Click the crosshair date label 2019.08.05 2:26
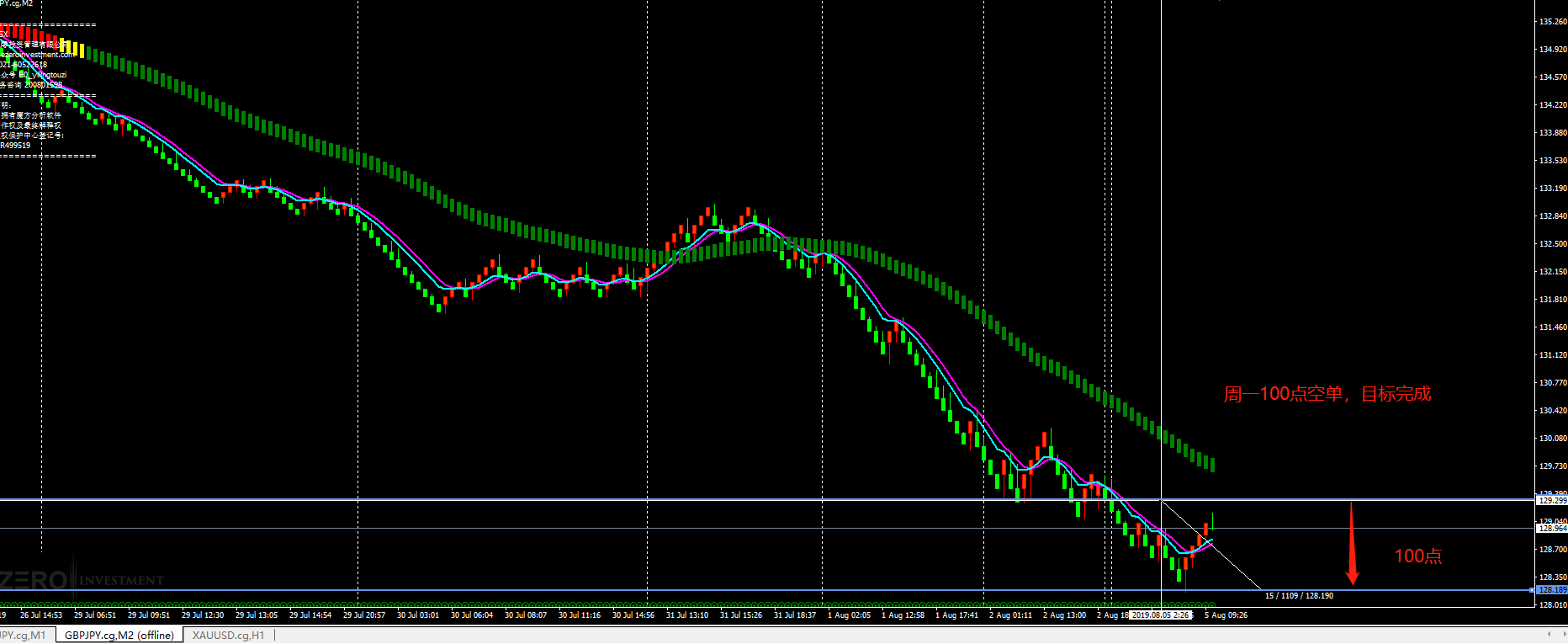This screenshot has height=644, width=1568. point(1161,615)
